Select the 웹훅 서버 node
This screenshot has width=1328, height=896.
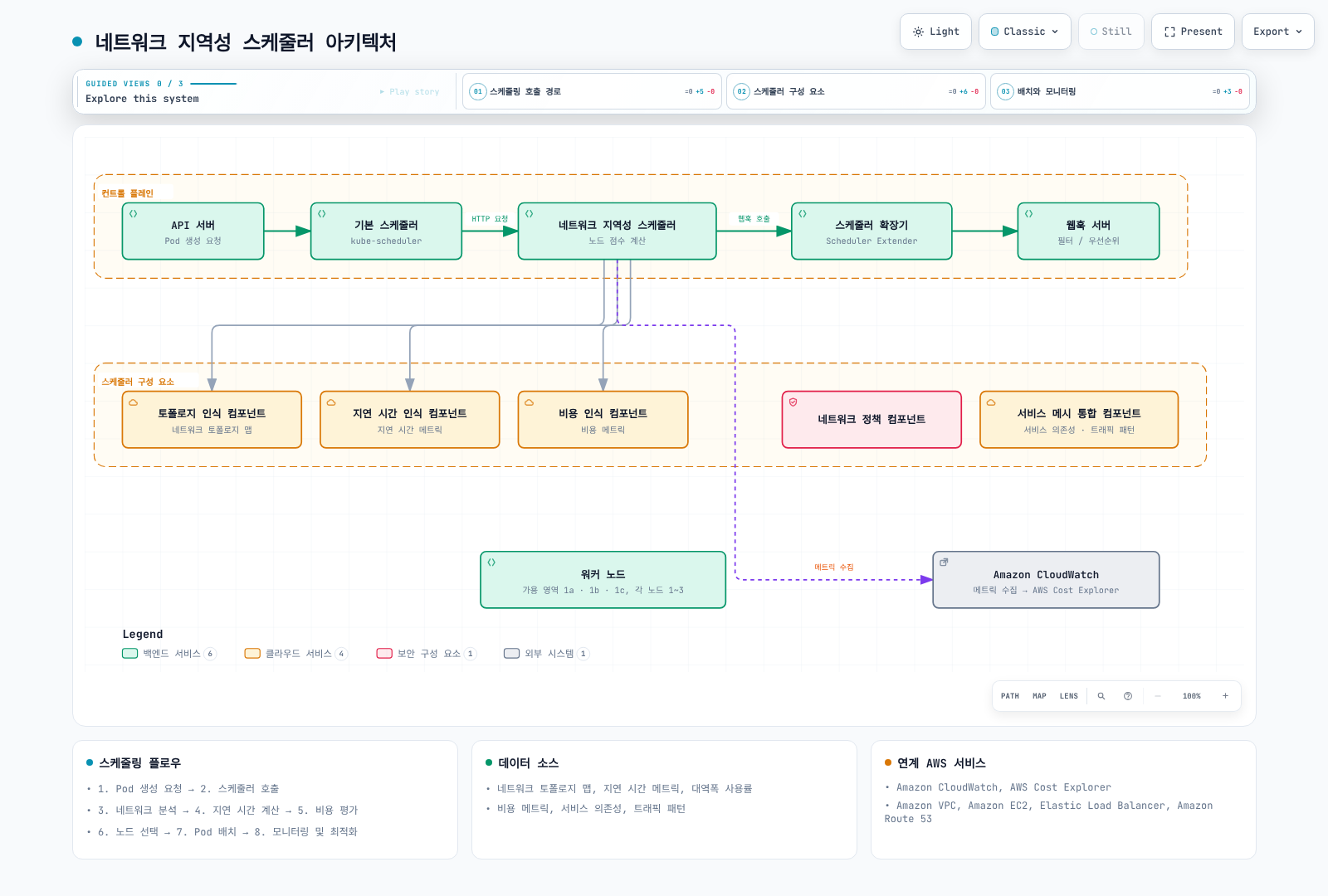point(1088,231)
